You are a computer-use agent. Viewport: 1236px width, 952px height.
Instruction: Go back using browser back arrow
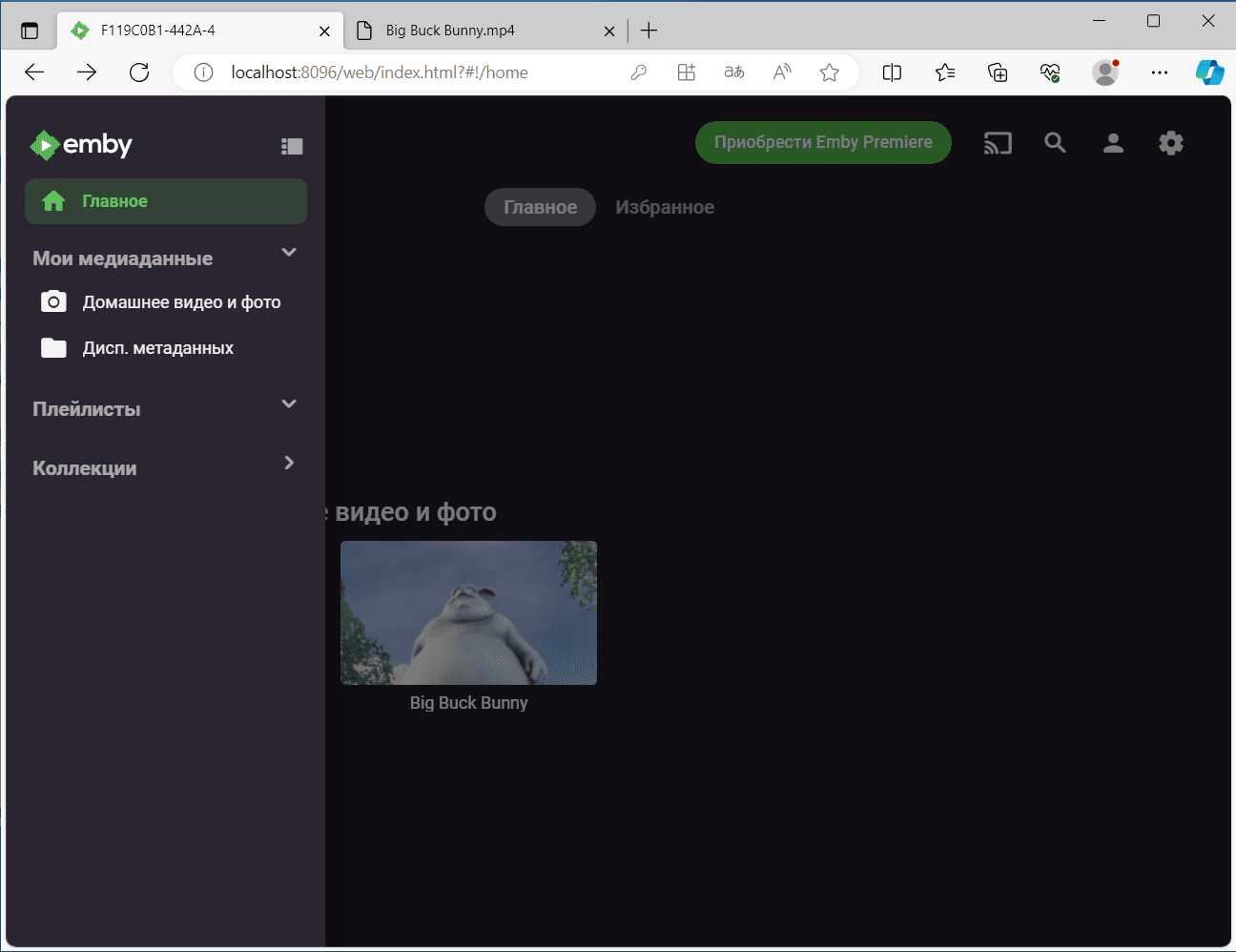pos(34,72)
